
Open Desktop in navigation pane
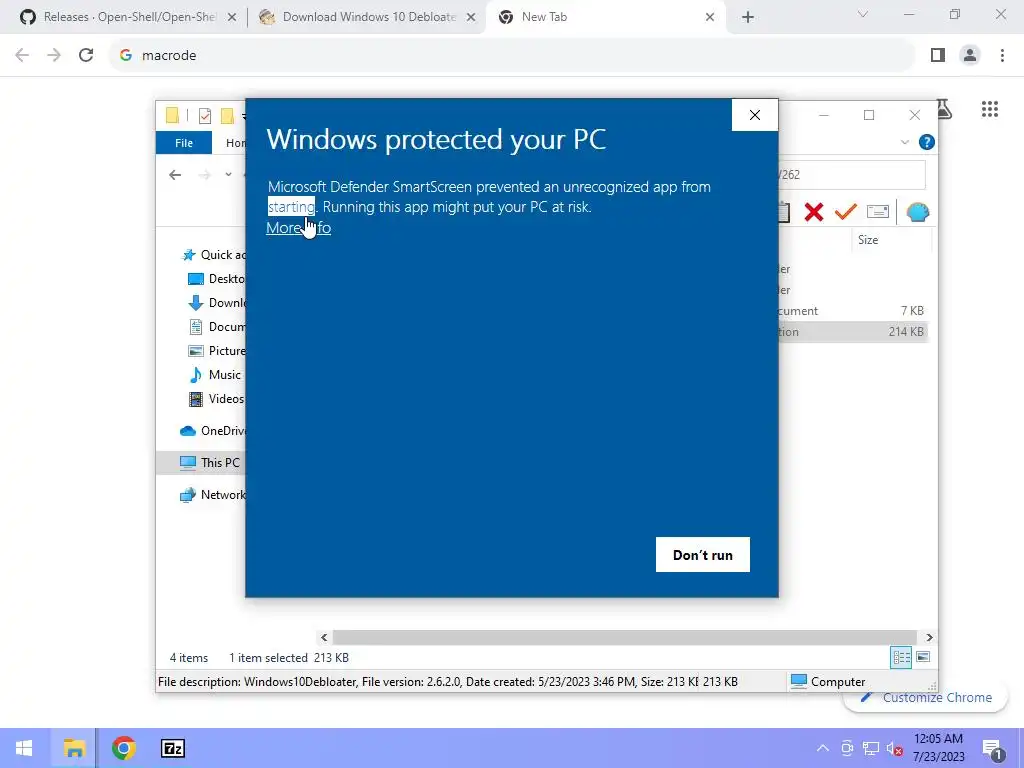[x=217, y=279]
